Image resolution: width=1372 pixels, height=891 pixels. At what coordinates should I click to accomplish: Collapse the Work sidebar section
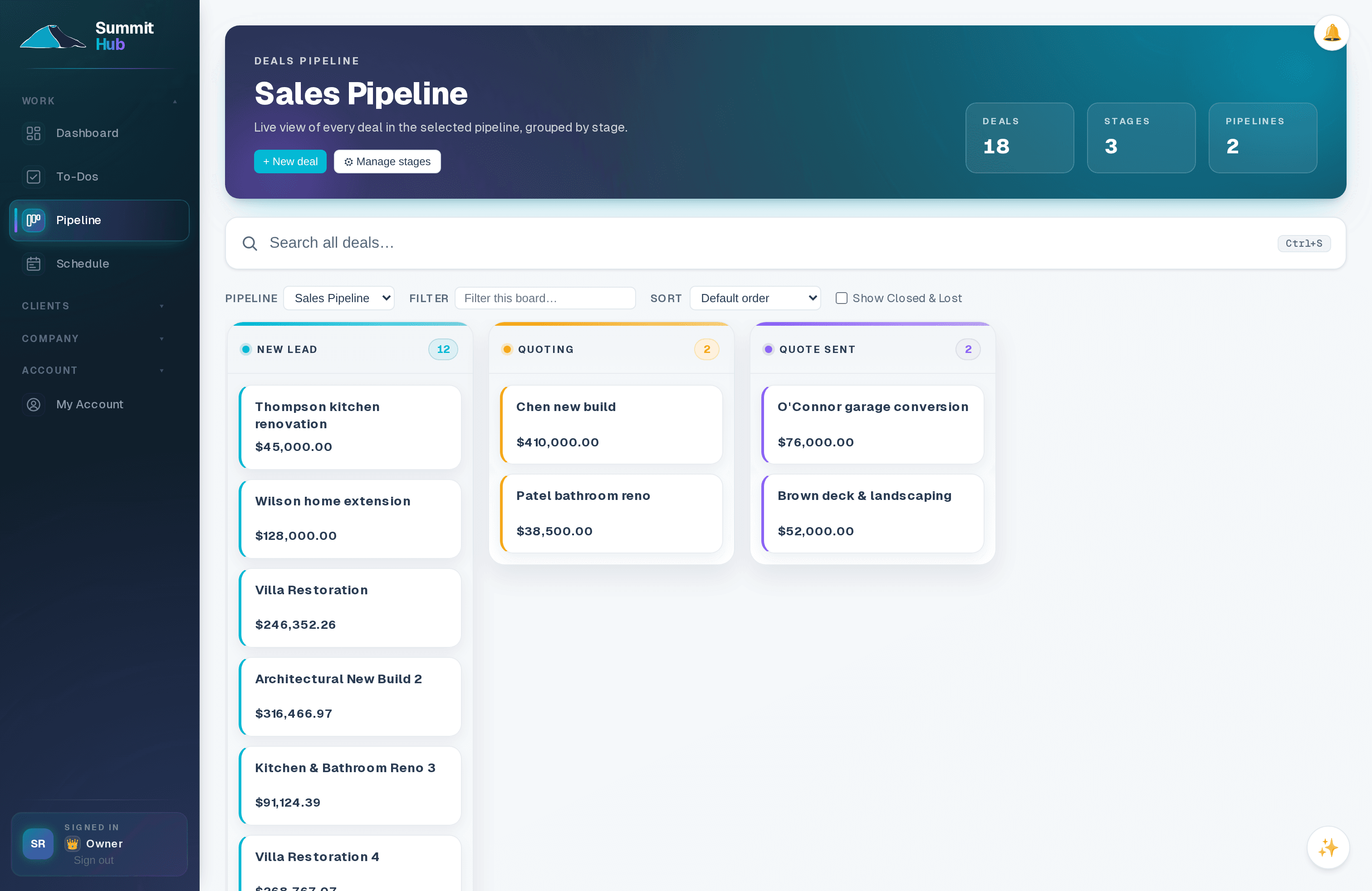[x=99, y=101]
